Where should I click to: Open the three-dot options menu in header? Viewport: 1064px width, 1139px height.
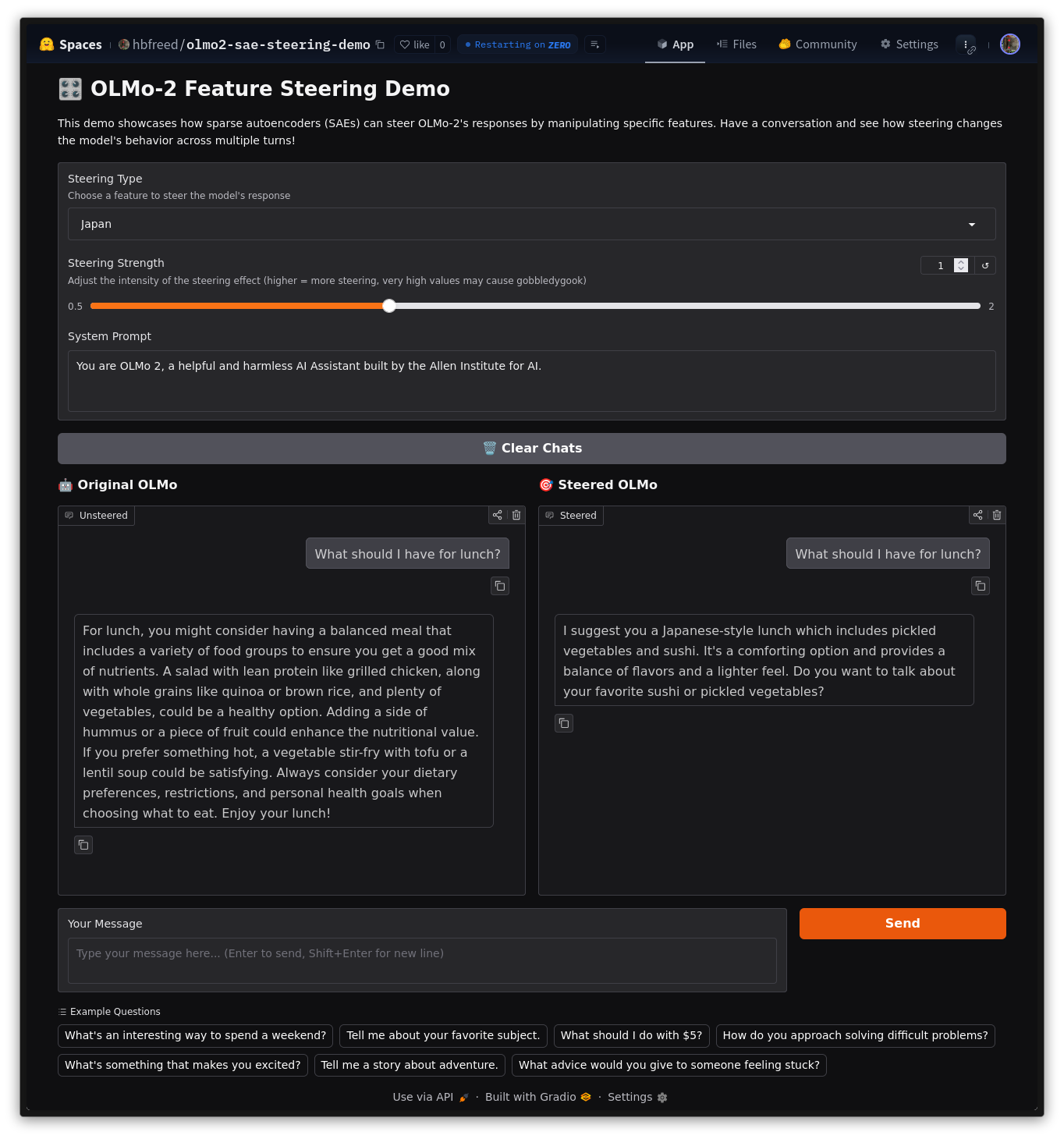(966, 44)
